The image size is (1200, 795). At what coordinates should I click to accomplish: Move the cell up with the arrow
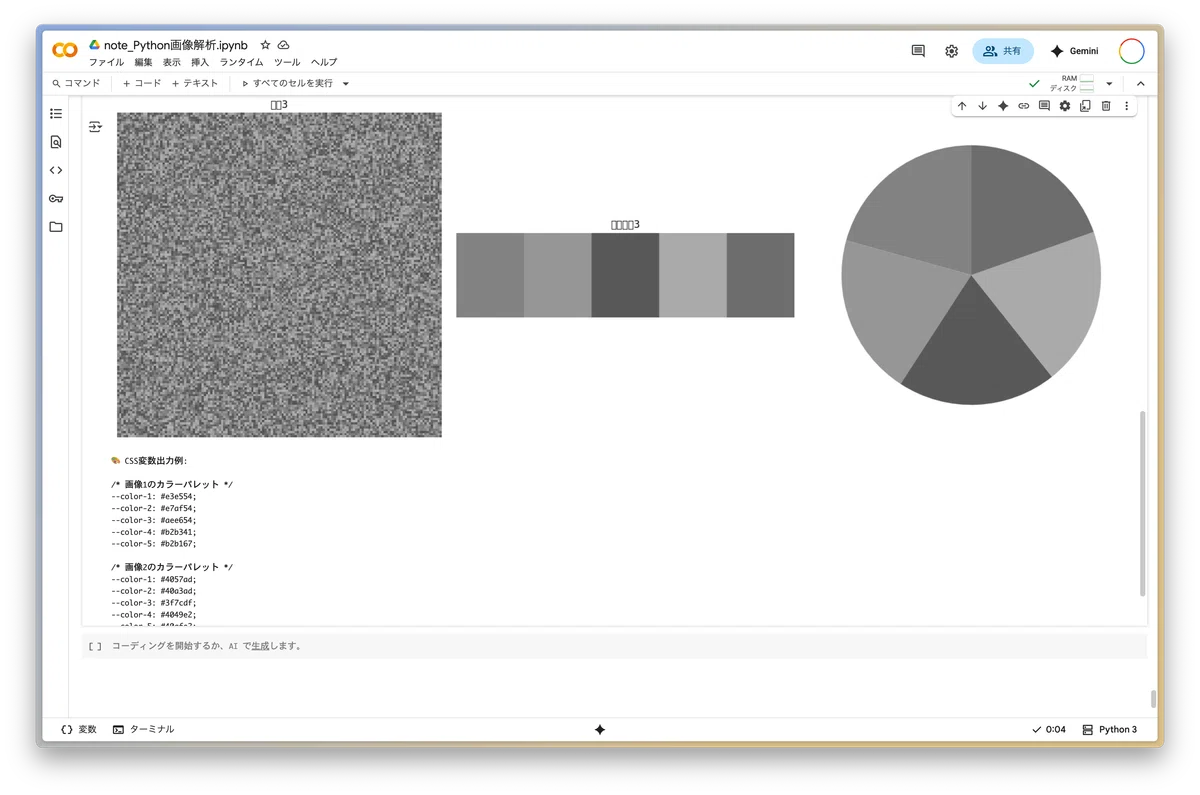[x=962, y=106]
